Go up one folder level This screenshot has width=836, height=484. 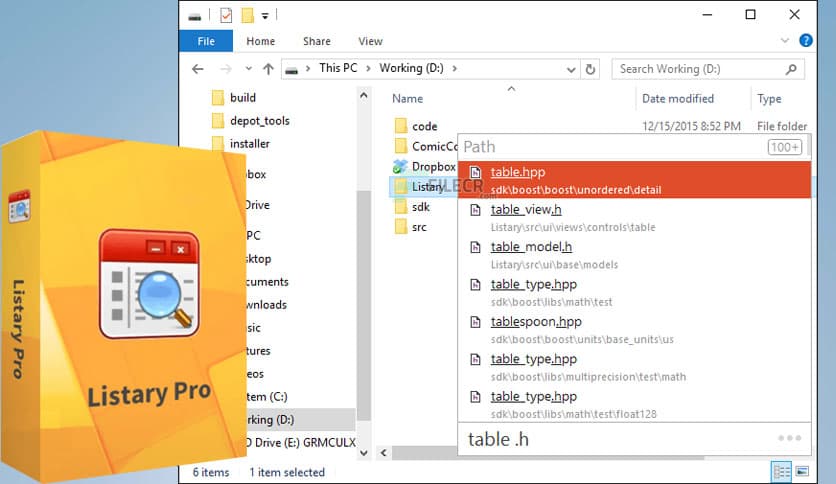coord(268,69)
